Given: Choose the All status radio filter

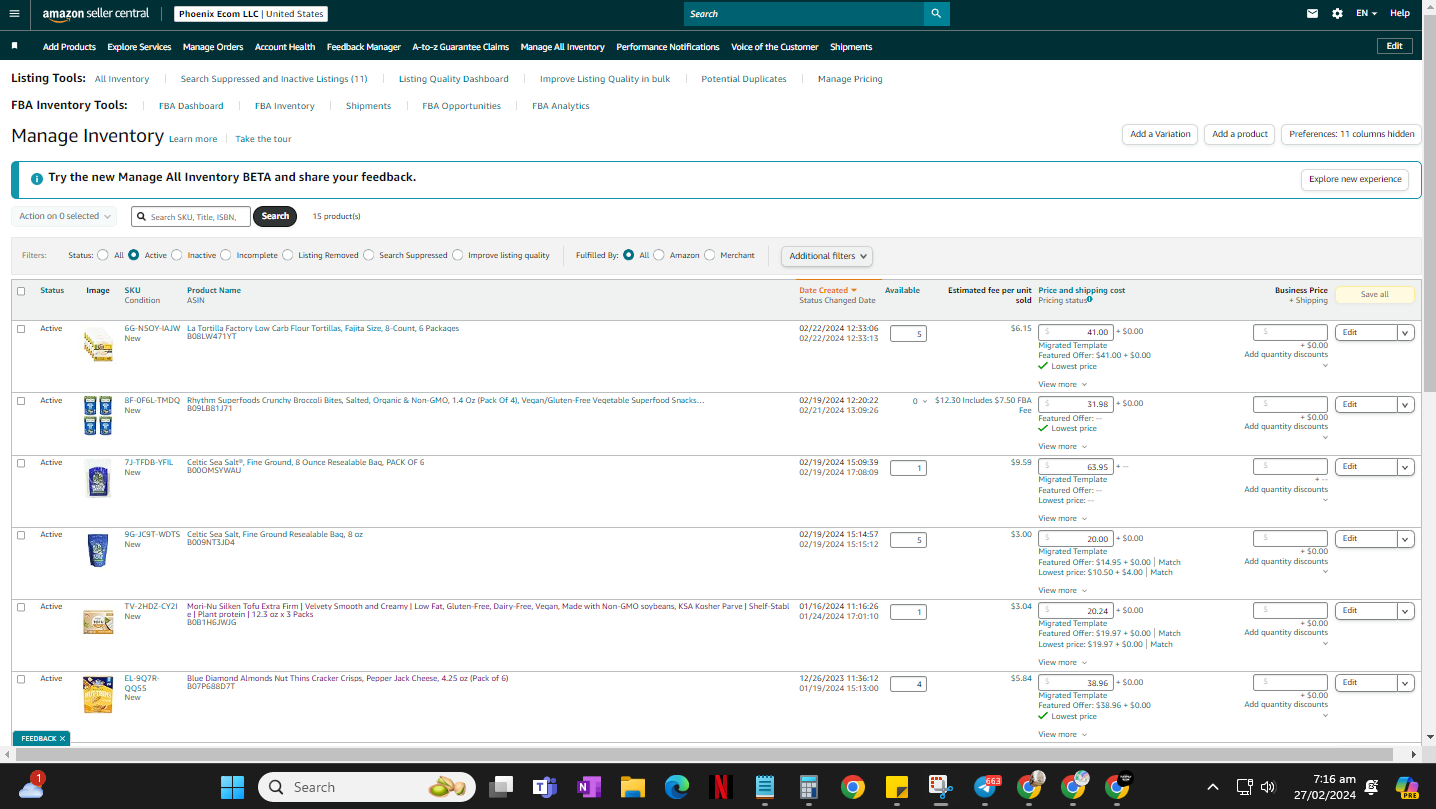Looking at the screenshot, I should point(103,255).
